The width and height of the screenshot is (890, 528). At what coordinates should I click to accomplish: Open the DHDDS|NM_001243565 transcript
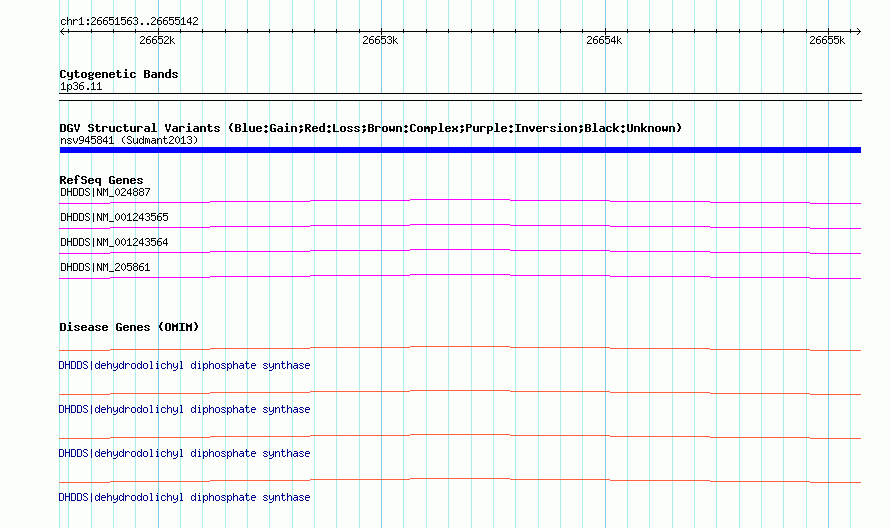click(x=114, y=217)
